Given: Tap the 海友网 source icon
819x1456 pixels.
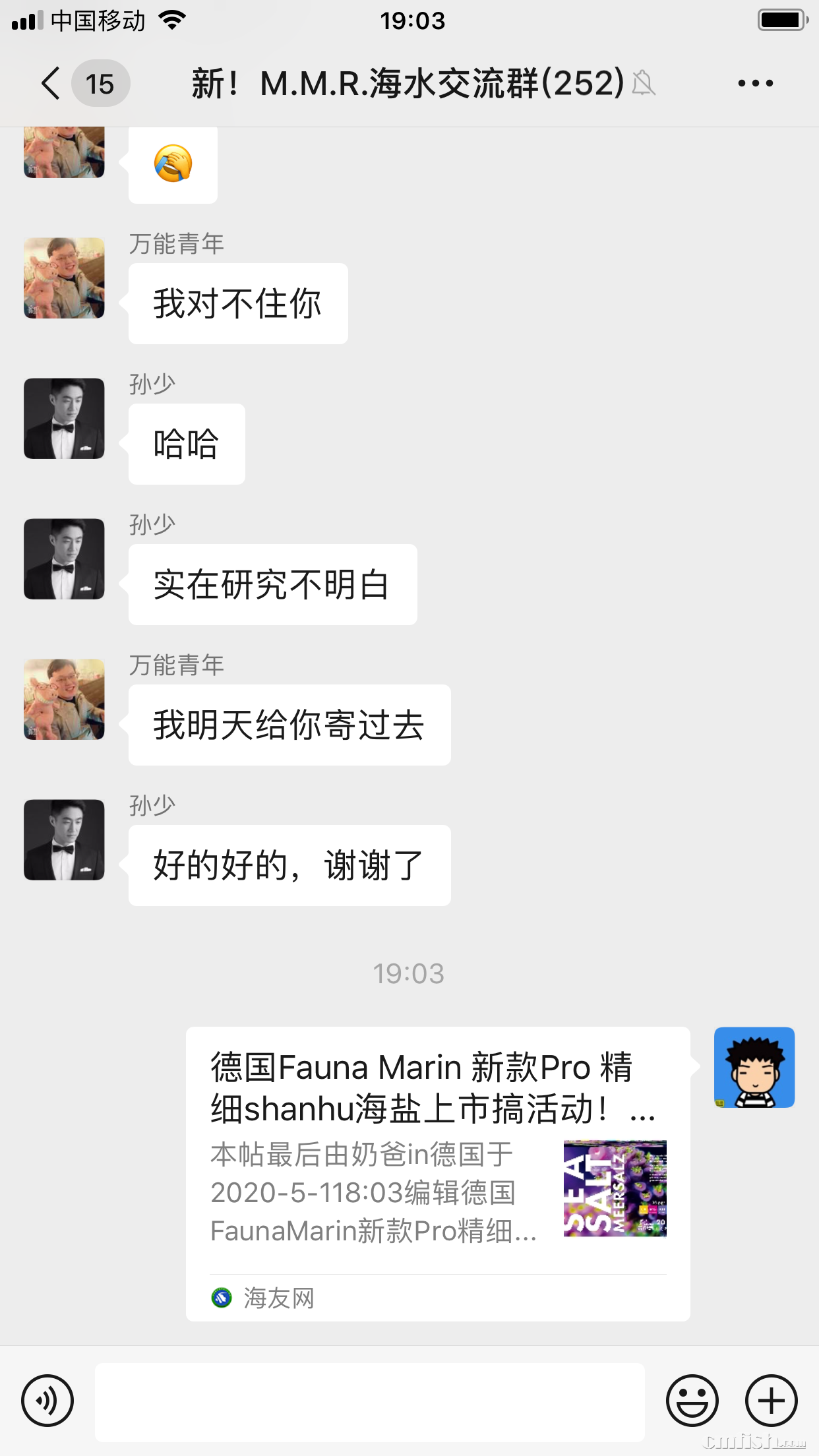Looking at the screenshot, I should click(222, 1298).
